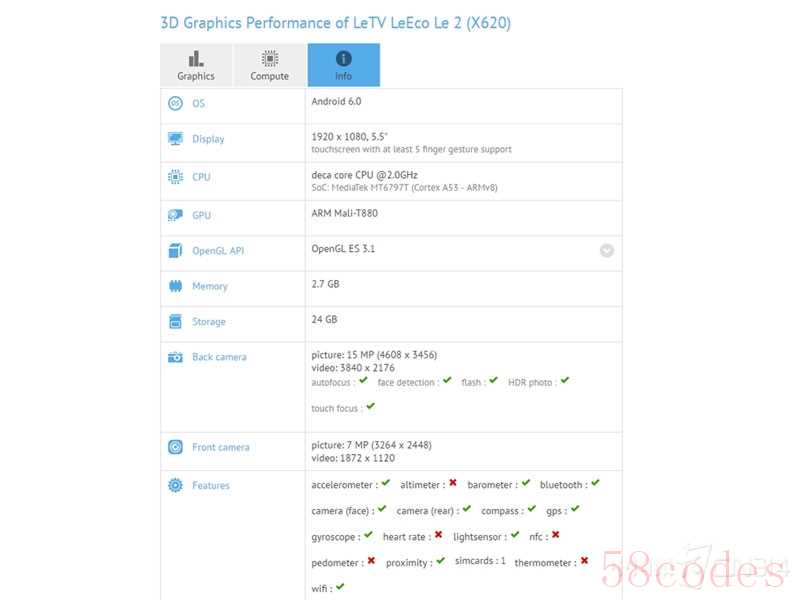This screenshot has width=800, height=600.
Task: Click the wifi check mark
Action: point(340,587)
